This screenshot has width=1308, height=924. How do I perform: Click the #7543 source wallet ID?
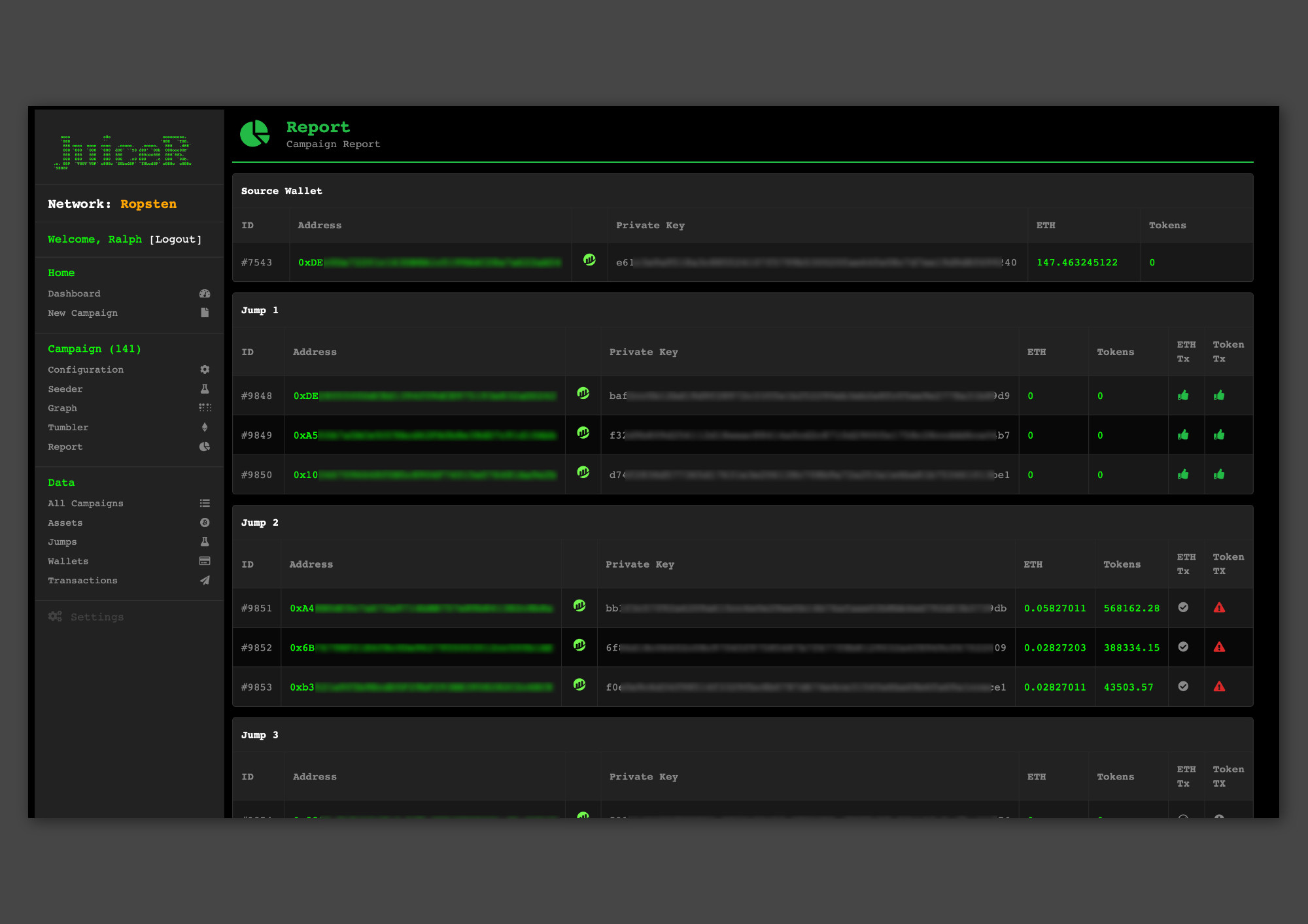click(256, 263)
